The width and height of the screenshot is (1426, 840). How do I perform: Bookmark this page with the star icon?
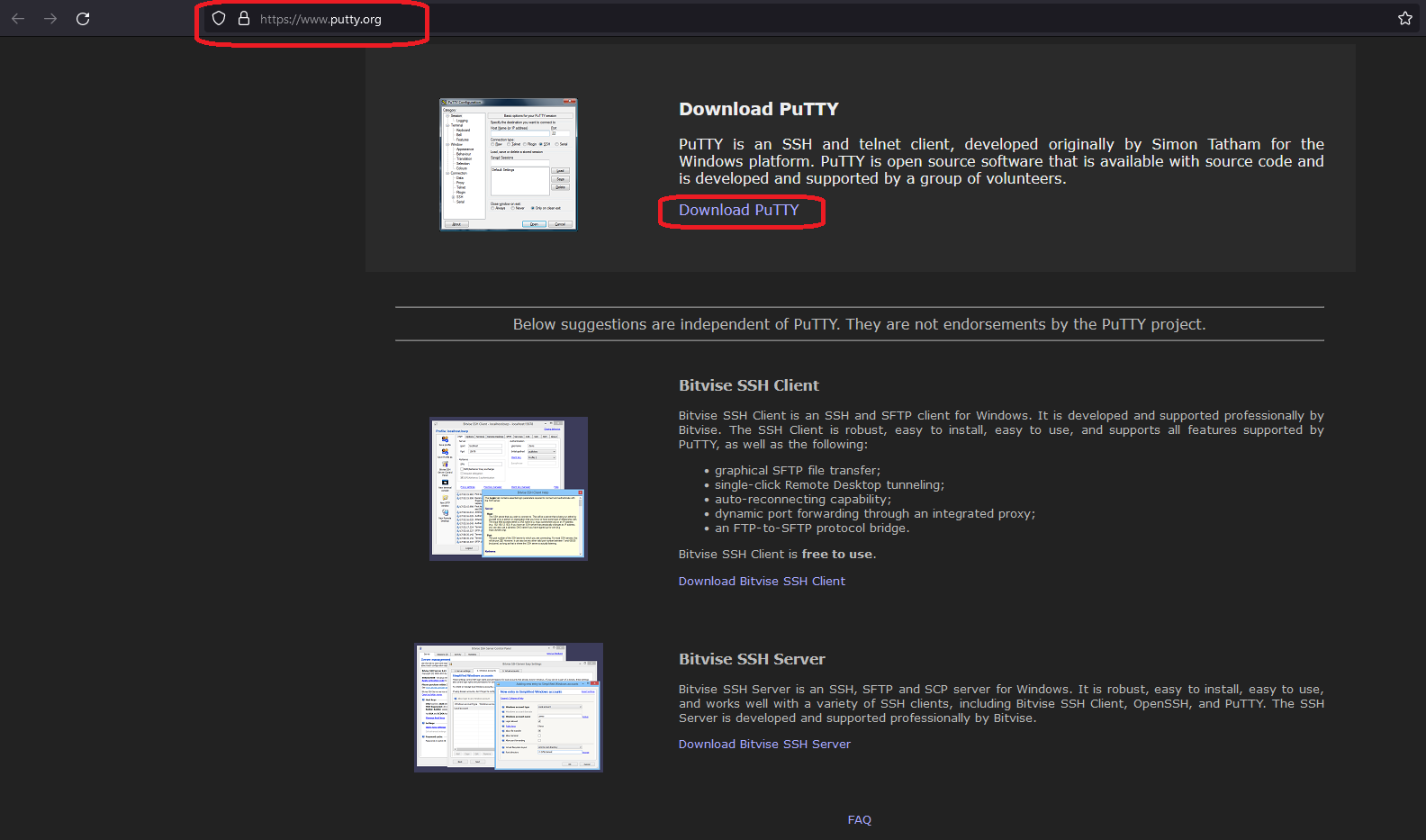pos(1404,19)
